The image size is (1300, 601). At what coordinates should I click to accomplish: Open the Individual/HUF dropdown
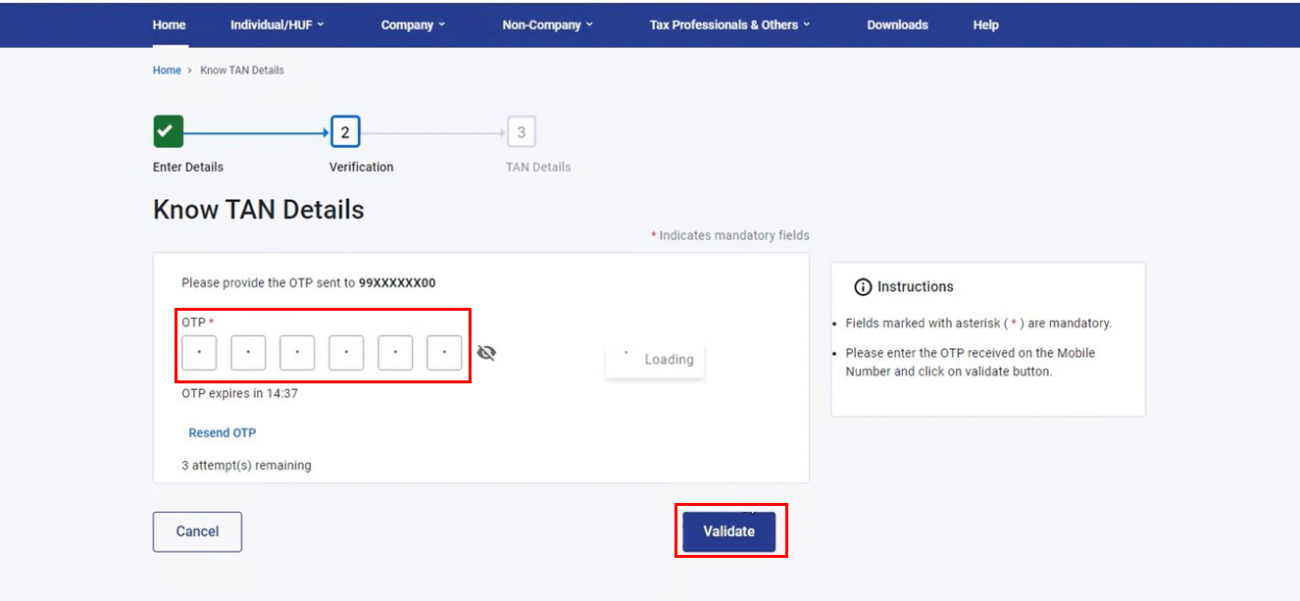(x=277, y=24)
